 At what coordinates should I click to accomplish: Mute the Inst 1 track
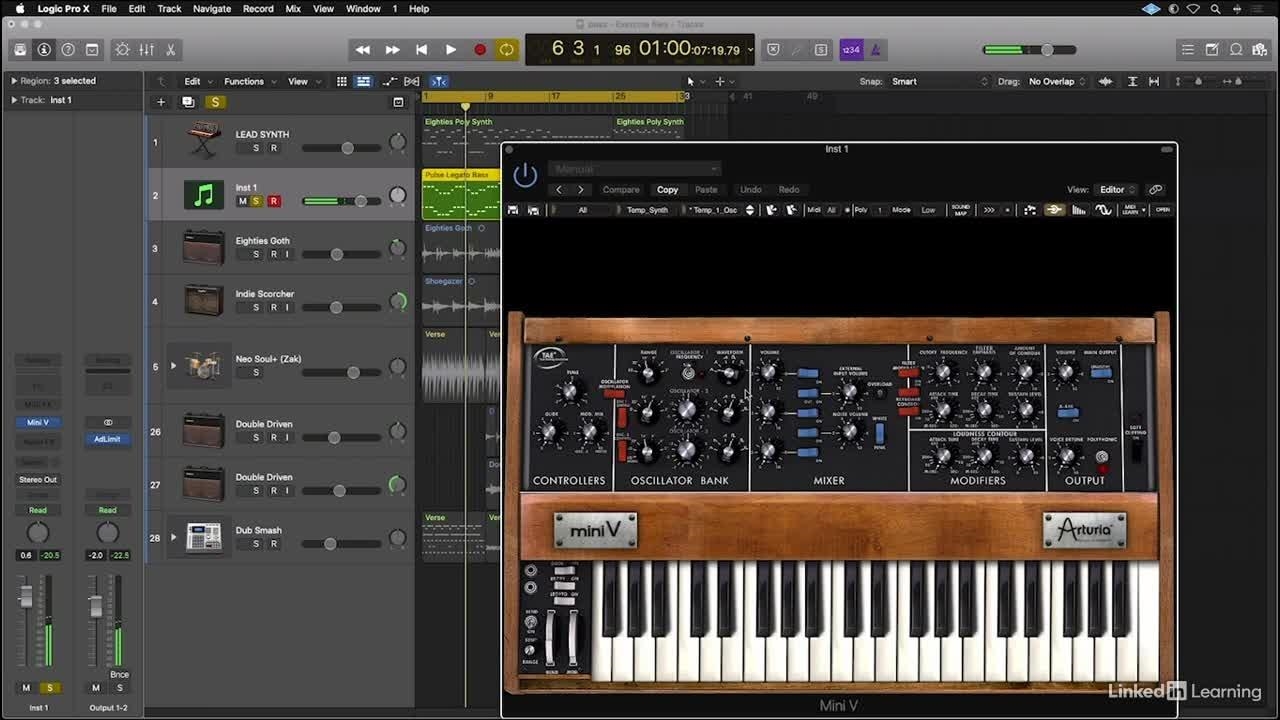(241, 201)
